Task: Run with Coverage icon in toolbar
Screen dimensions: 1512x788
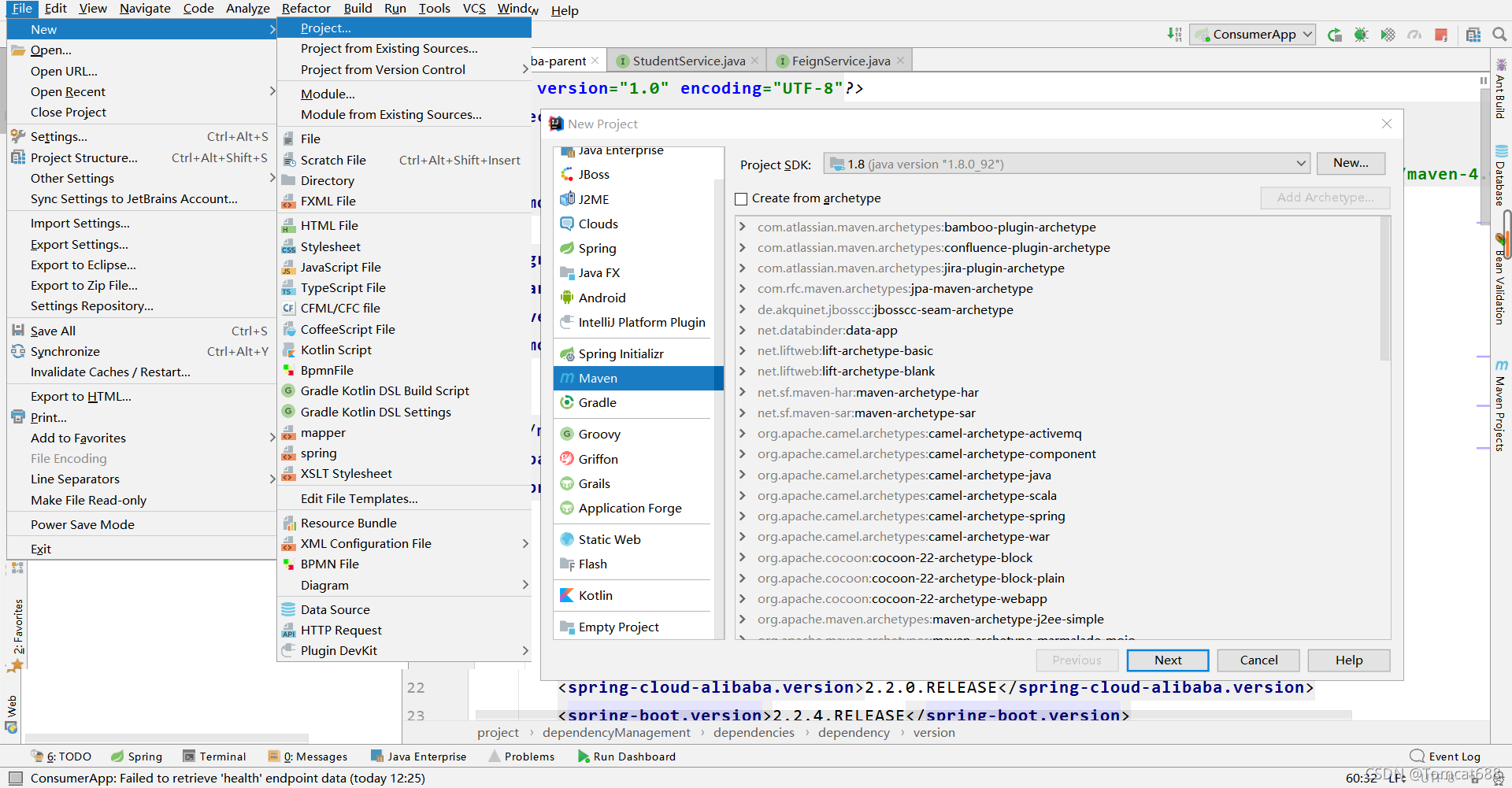Action: 1388,35
